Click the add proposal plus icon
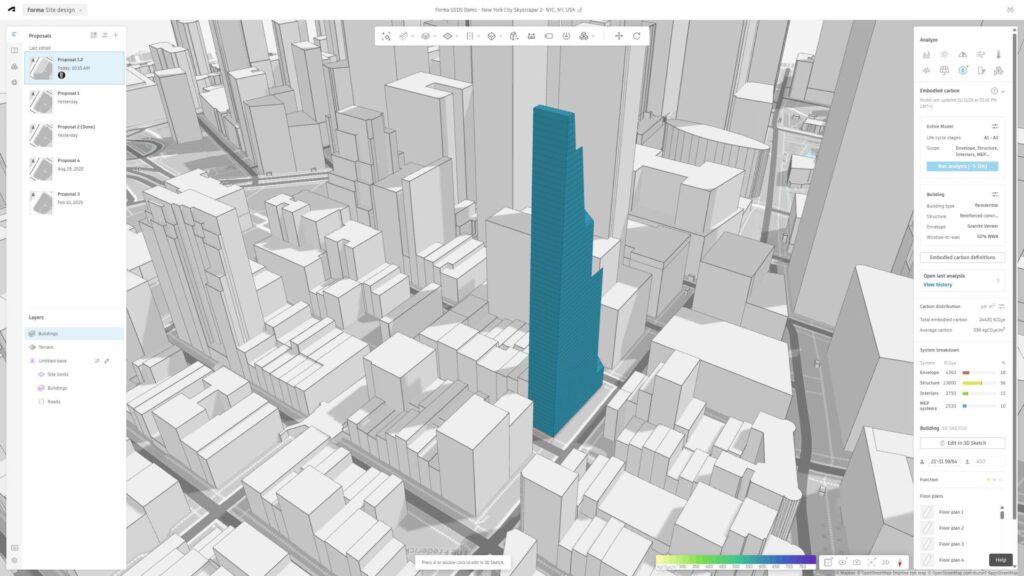Viewport: 1024px width, 576px height. (116, 35)
